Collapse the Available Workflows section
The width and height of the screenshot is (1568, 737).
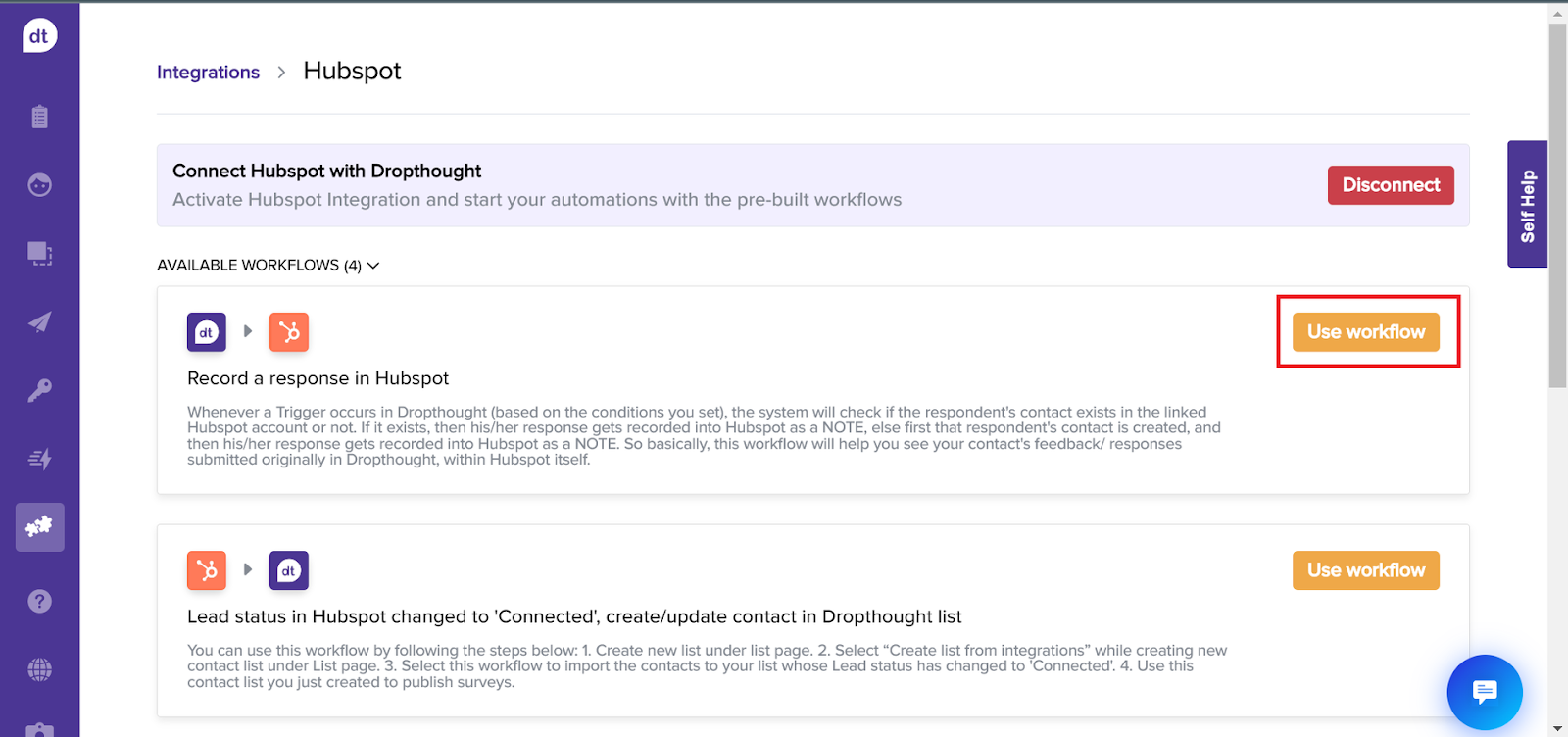tap(269, 266)
